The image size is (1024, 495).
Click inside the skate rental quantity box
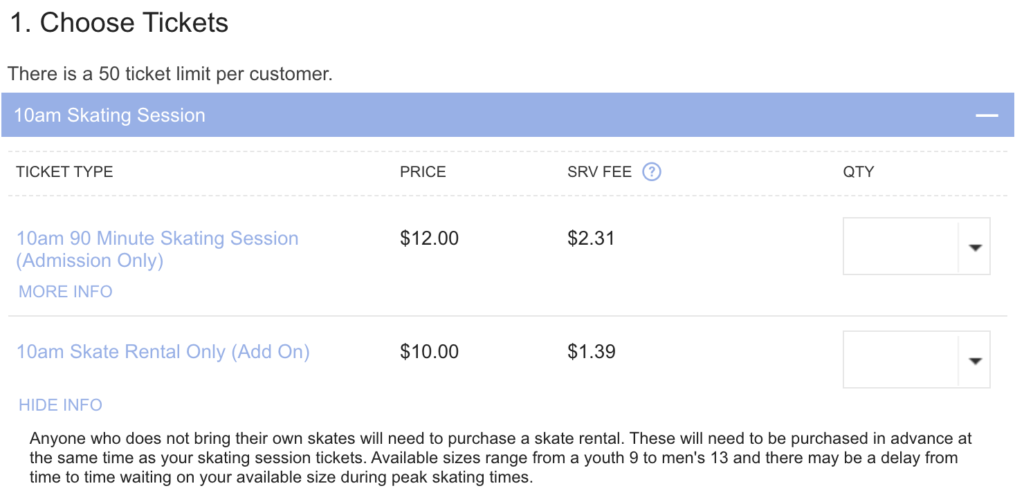click(900, 360)
